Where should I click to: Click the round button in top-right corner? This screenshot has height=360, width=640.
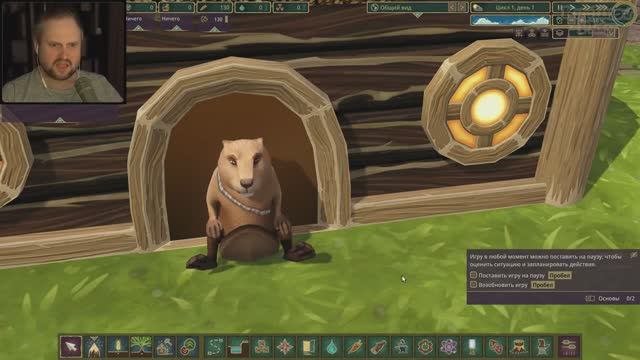coord(623,13)
